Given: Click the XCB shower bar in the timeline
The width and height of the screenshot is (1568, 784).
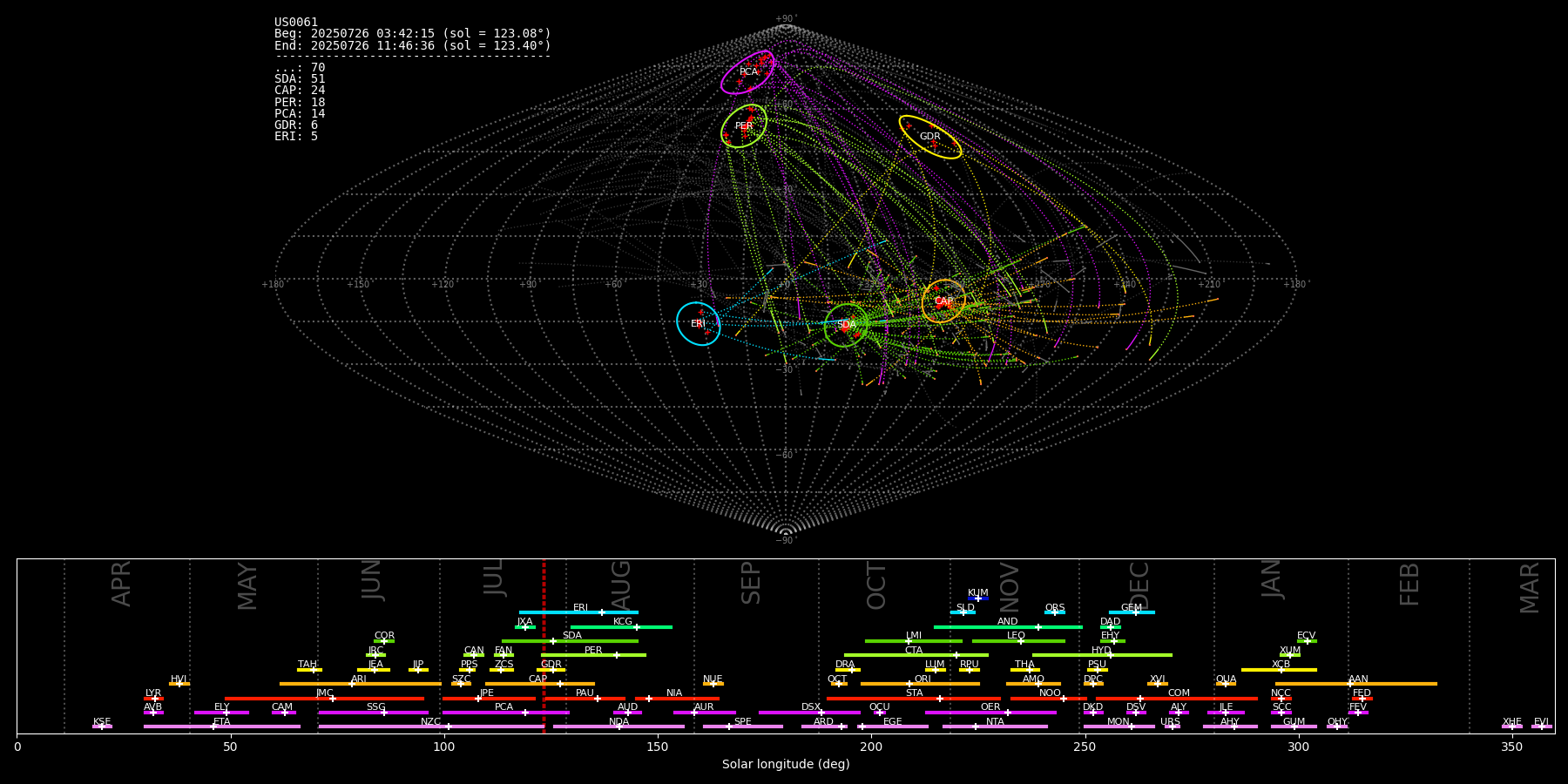Looking at the screenshot, I should 1279,670.
